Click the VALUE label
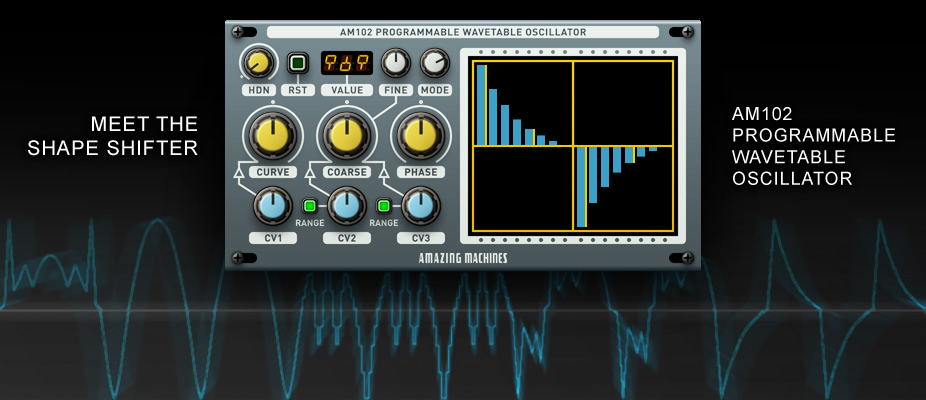926x400 pixels. coord(347,90)
